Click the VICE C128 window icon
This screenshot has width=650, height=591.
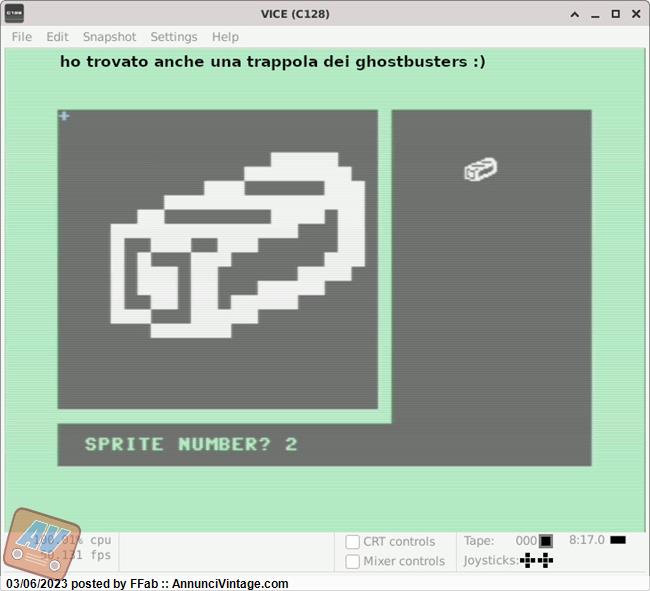coord(14,13)
